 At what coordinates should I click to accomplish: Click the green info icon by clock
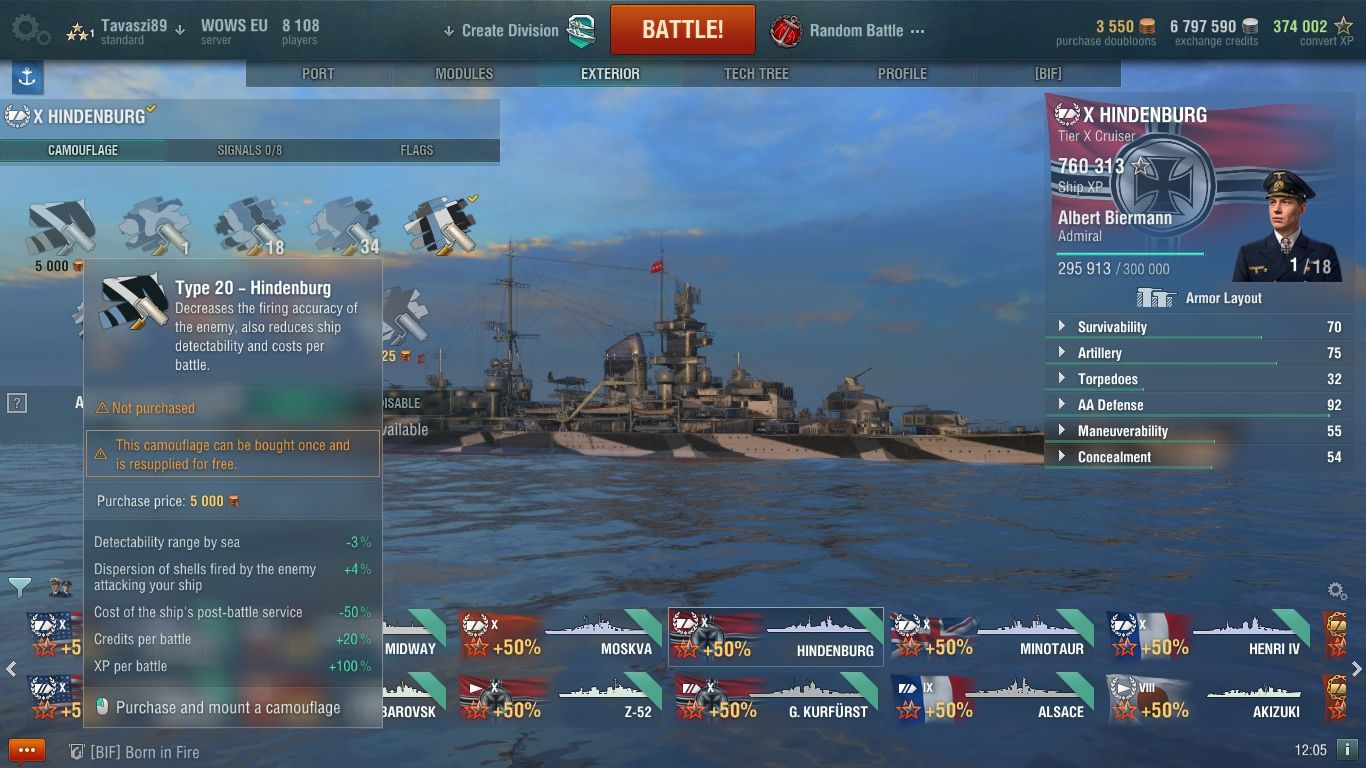[x=1347, y=749]
